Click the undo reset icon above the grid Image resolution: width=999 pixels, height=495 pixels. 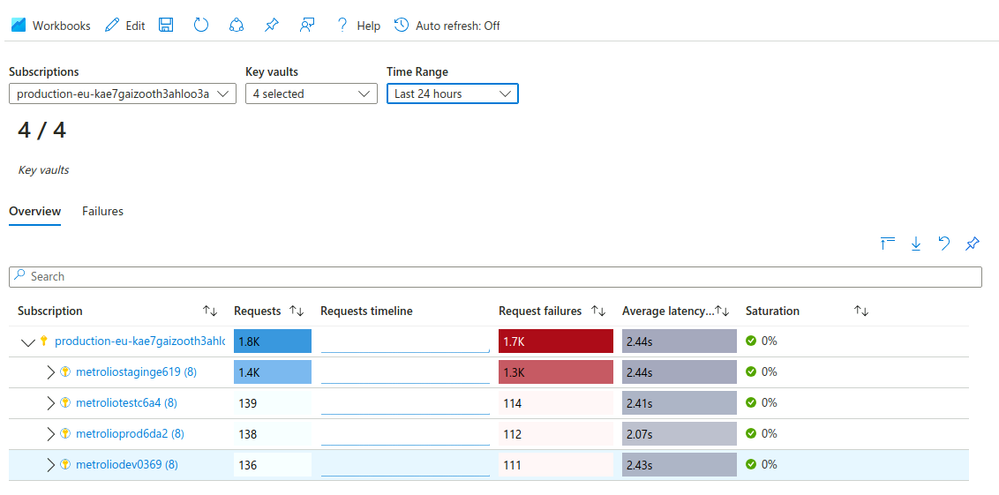tap(944, 243)
